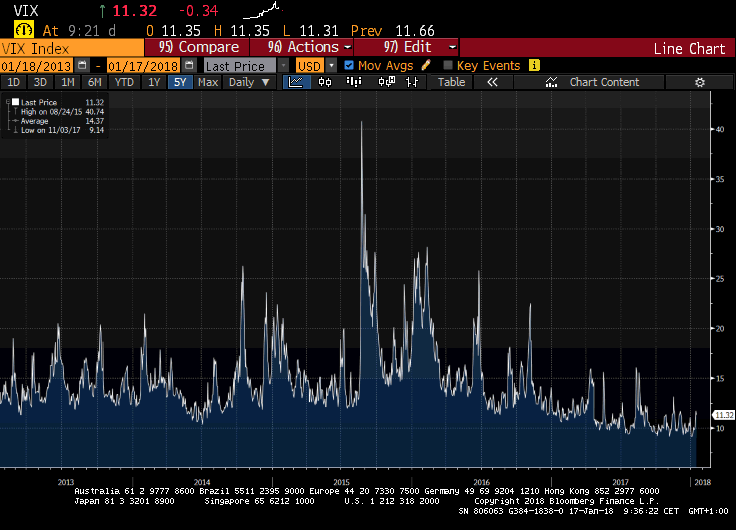Open the Edit menu
736x530 pixels.
(420, 47)
